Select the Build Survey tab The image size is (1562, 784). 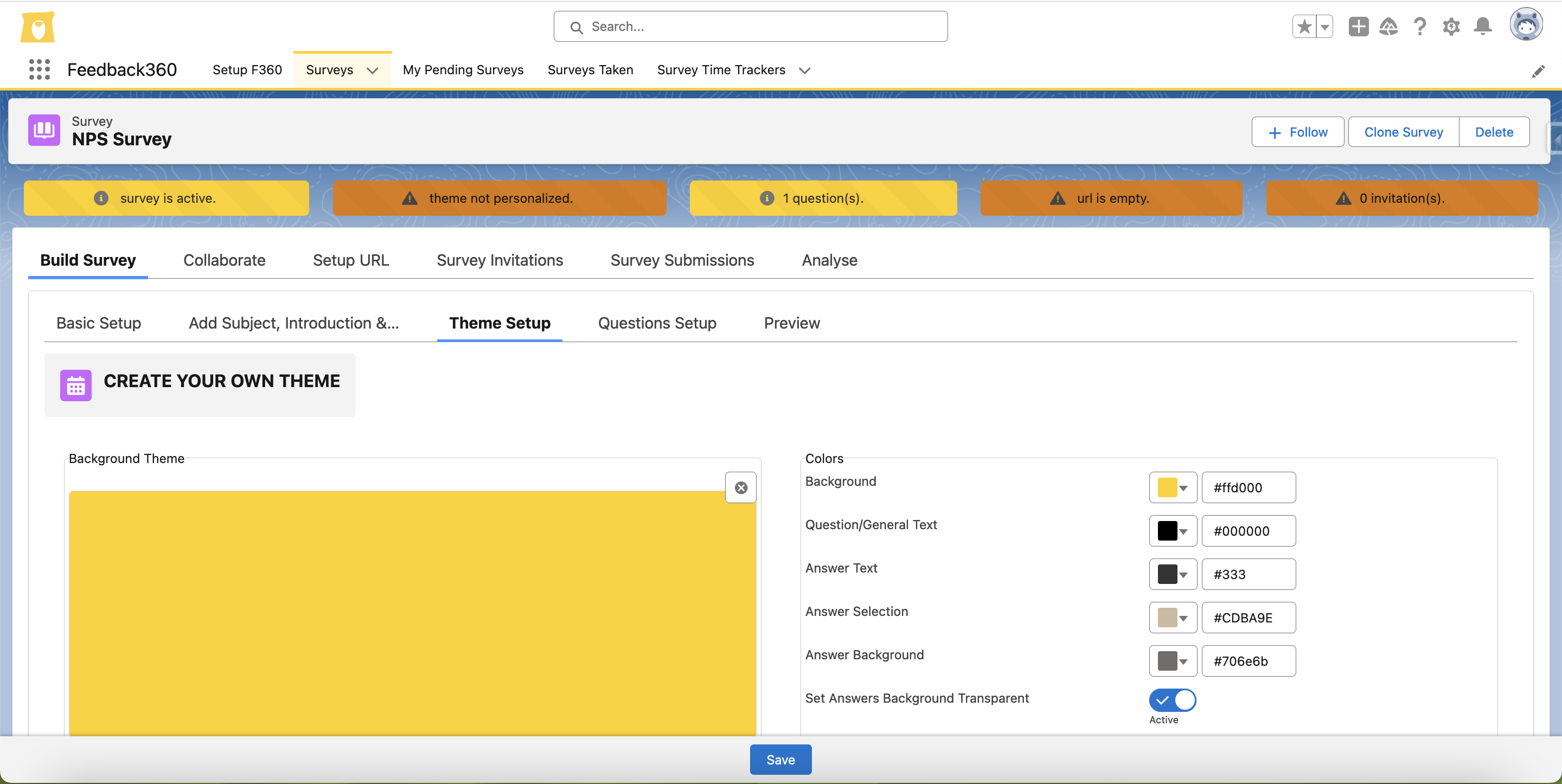(88, 260)
